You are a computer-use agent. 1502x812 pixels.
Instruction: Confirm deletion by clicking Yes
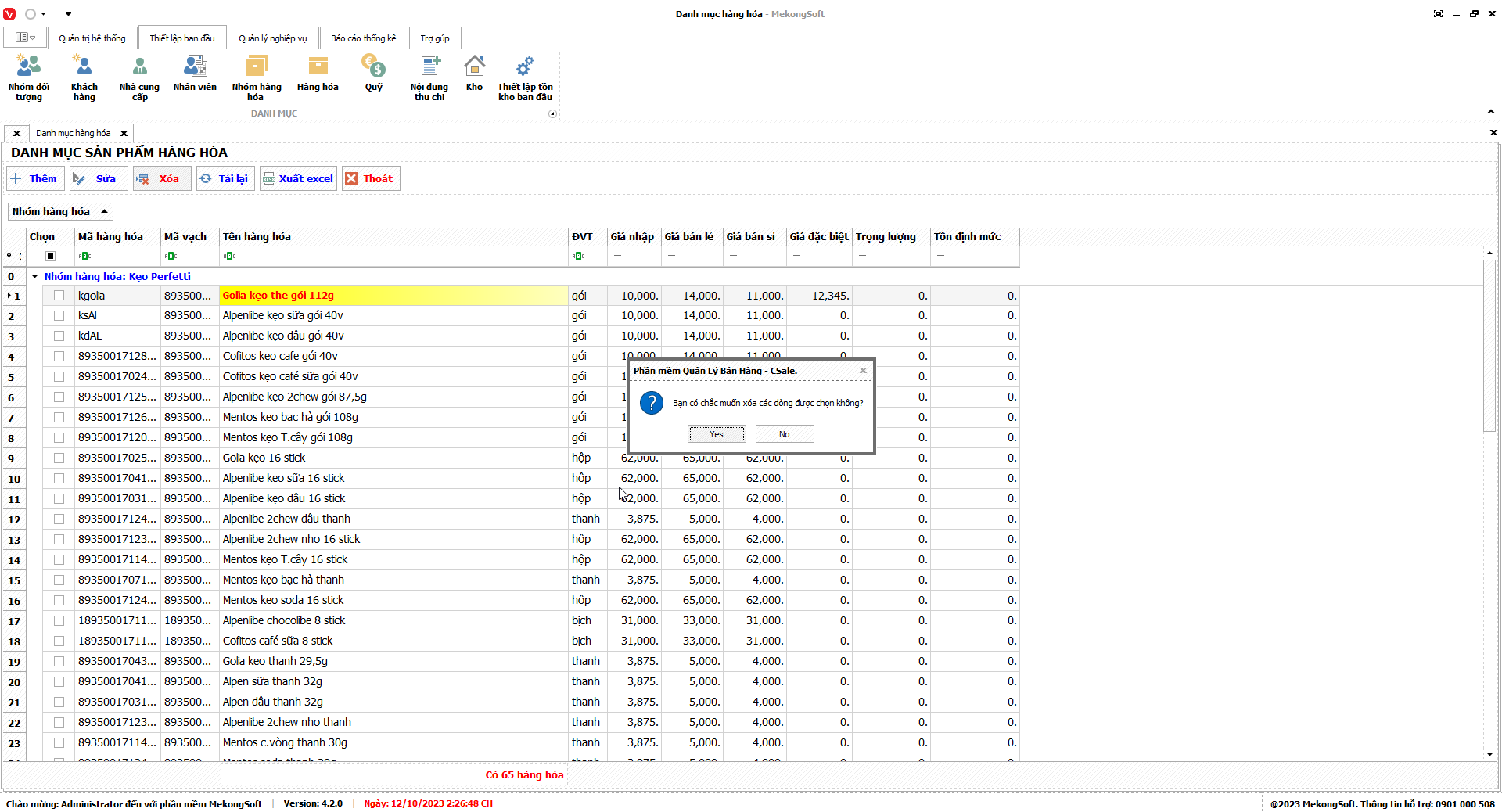point(717,434)
